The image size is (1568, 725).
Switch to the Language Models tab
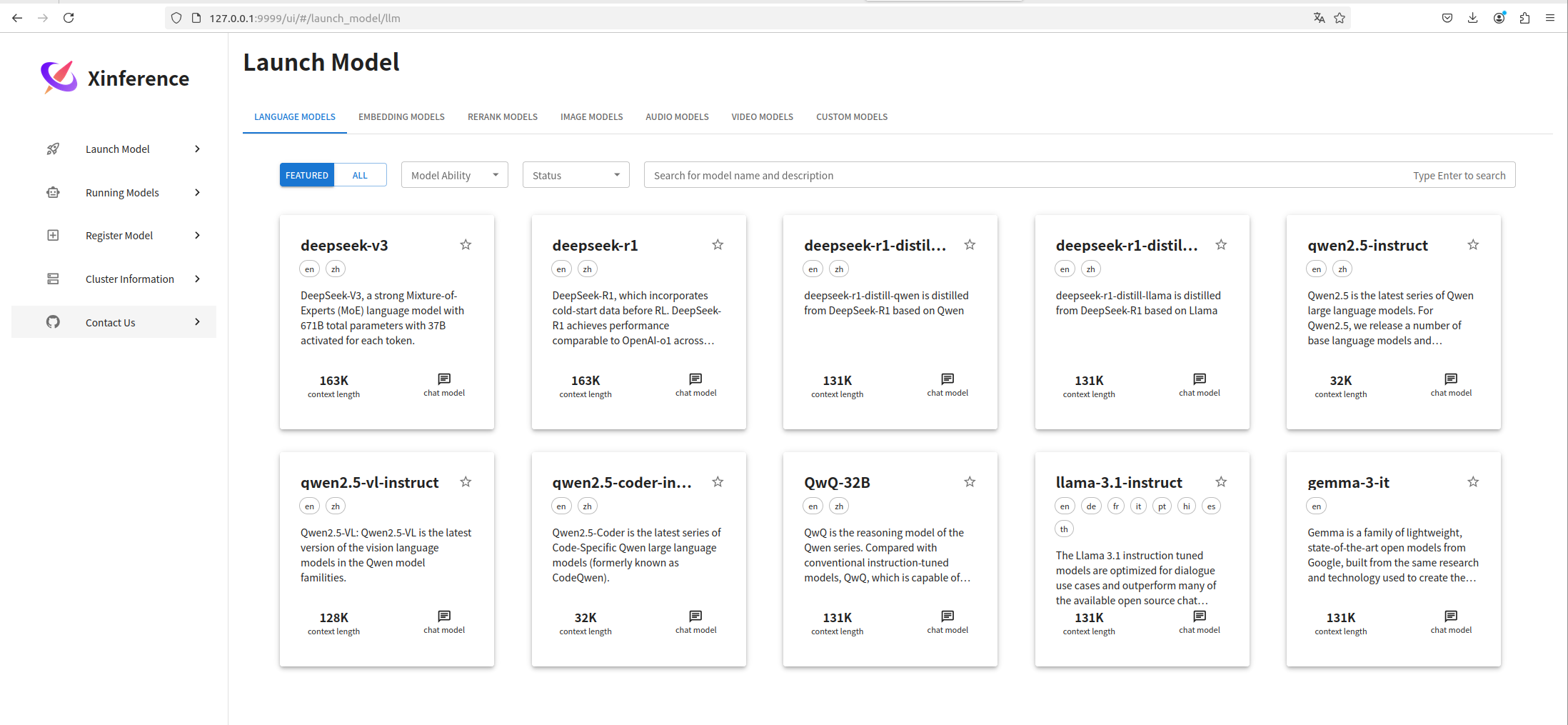click(x=295, y=116)
